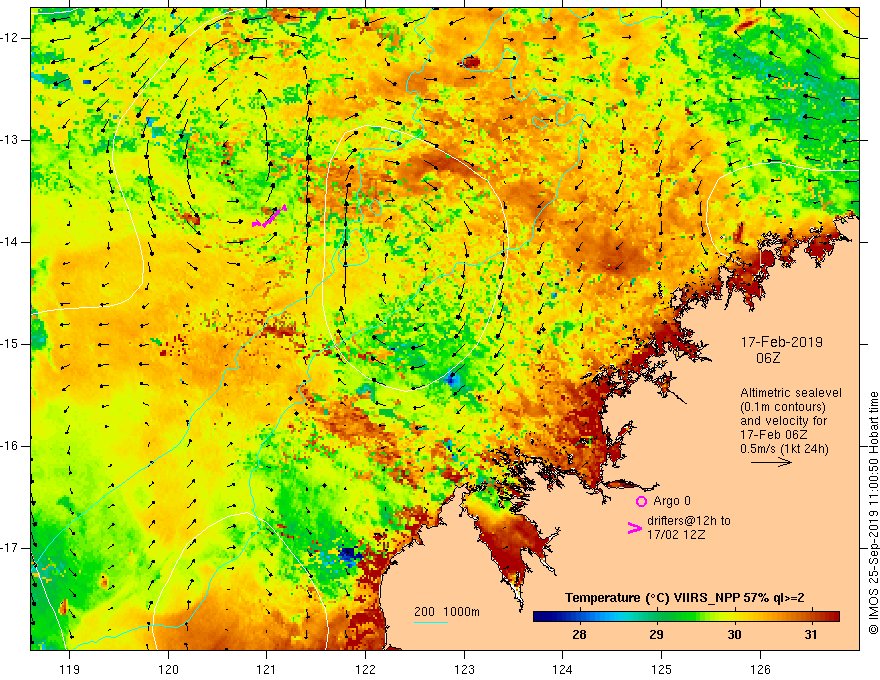
Task: Click the longitude label 123
Action: coord(464,669)
